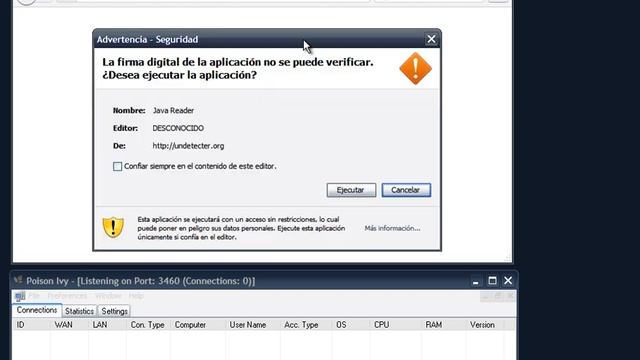Click the Ejecutar button
Image resolution: width=640 pixels, height=360 pixels.
pyautogui.click(x=351, y=190)
